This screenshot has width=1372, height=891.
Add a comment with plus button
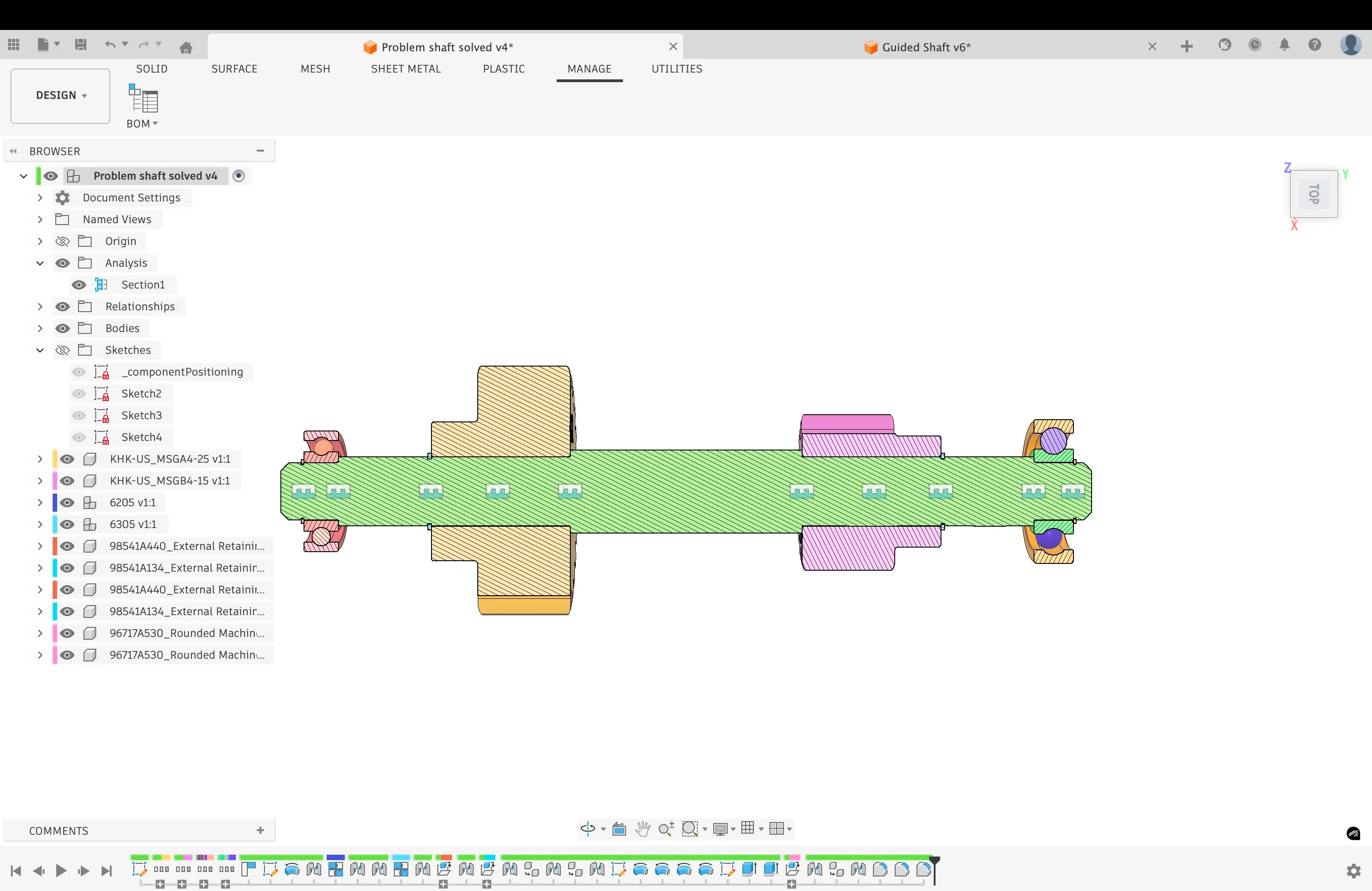click(x=260, y=831)
